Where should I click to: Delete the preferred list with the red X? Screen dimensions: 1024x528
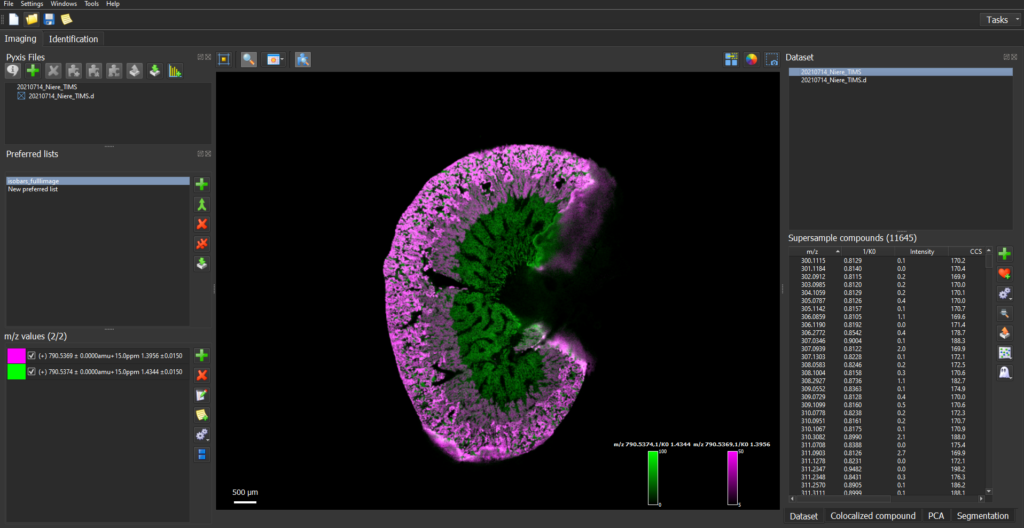tap(202, 224)
